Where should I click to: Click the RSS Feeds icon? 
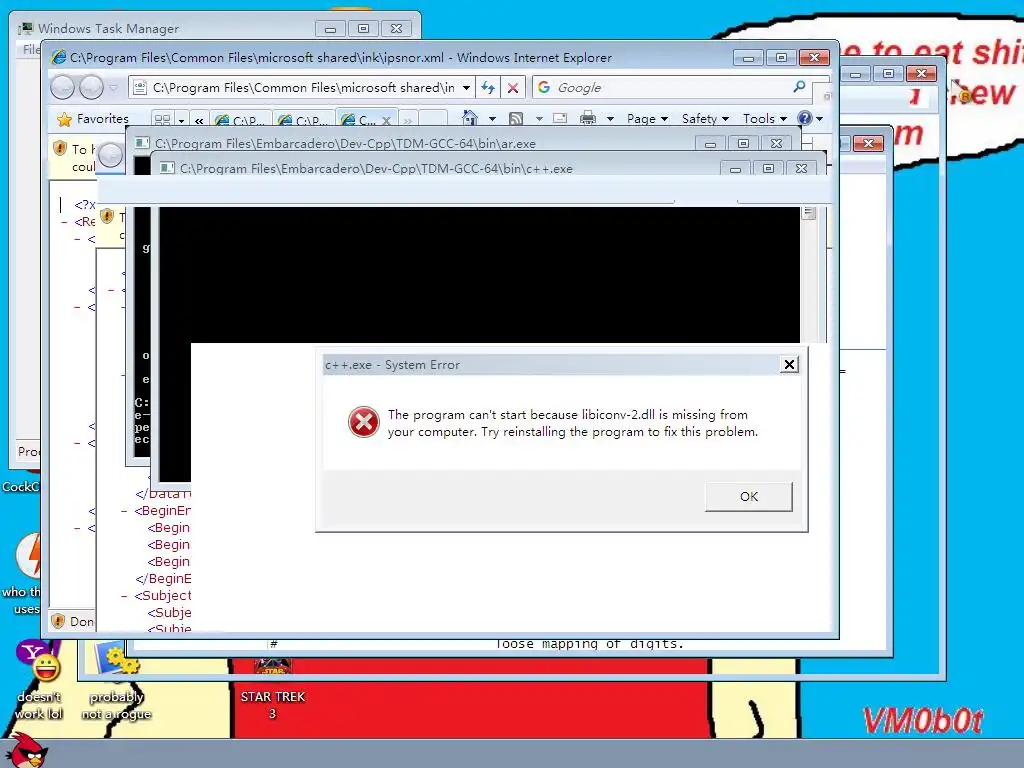point(516,119)
